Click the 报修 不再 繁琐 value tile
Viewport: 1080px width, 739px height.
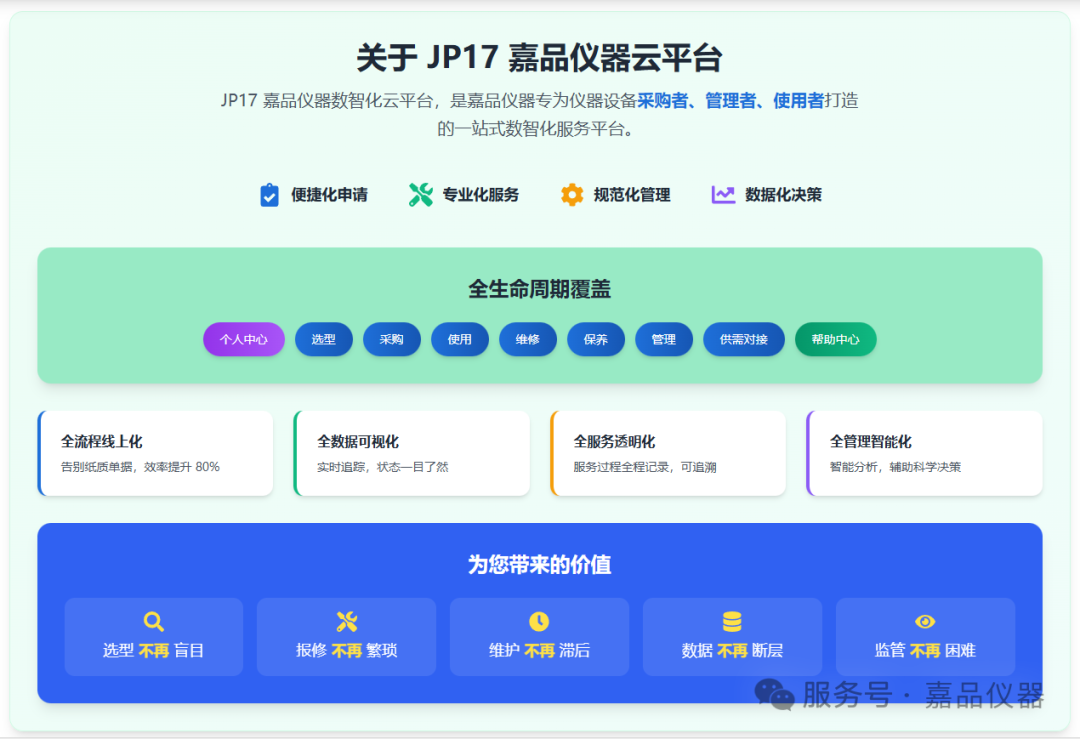[x=346, y=637]
